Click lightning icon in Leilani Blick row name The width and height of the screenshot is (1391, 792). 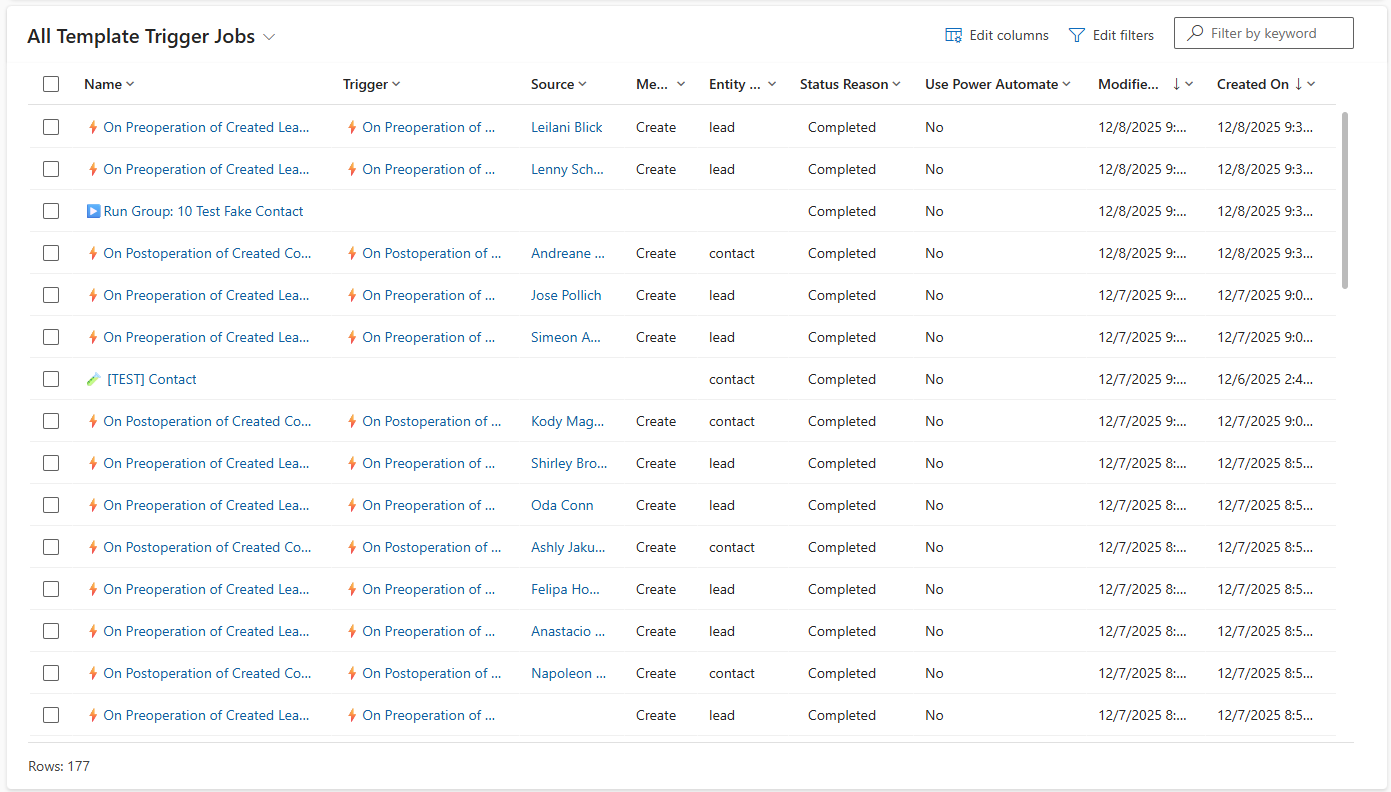(x=93, y=127)
